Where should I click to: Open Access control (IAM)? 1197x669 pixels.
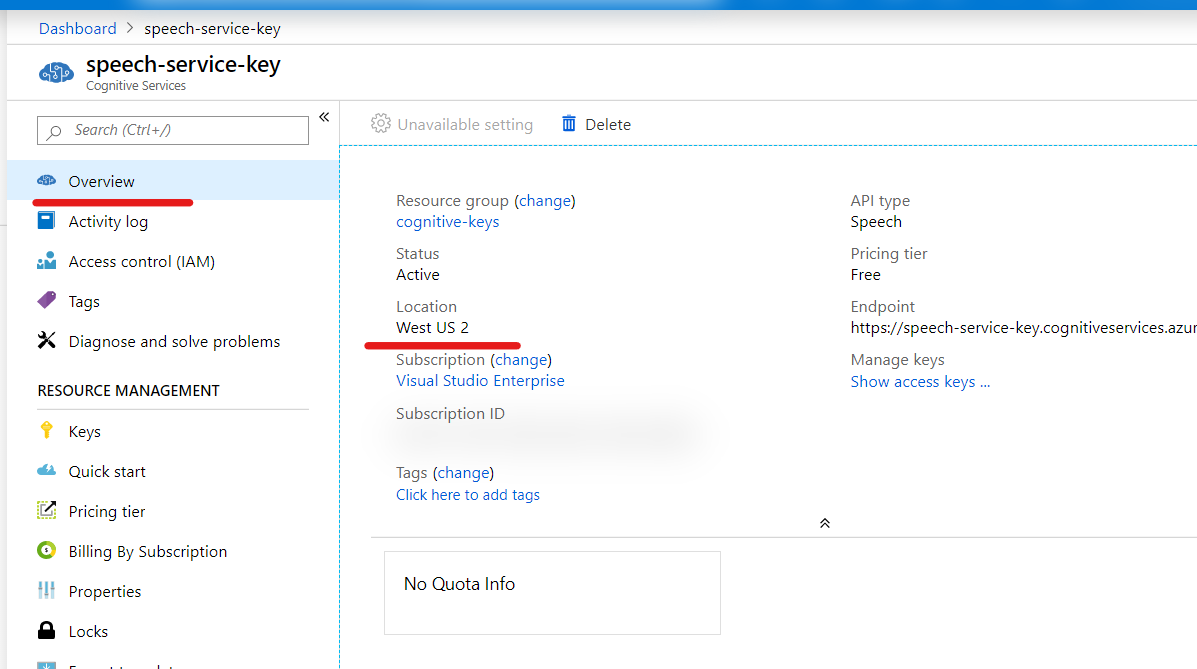(x=142, y=261)
